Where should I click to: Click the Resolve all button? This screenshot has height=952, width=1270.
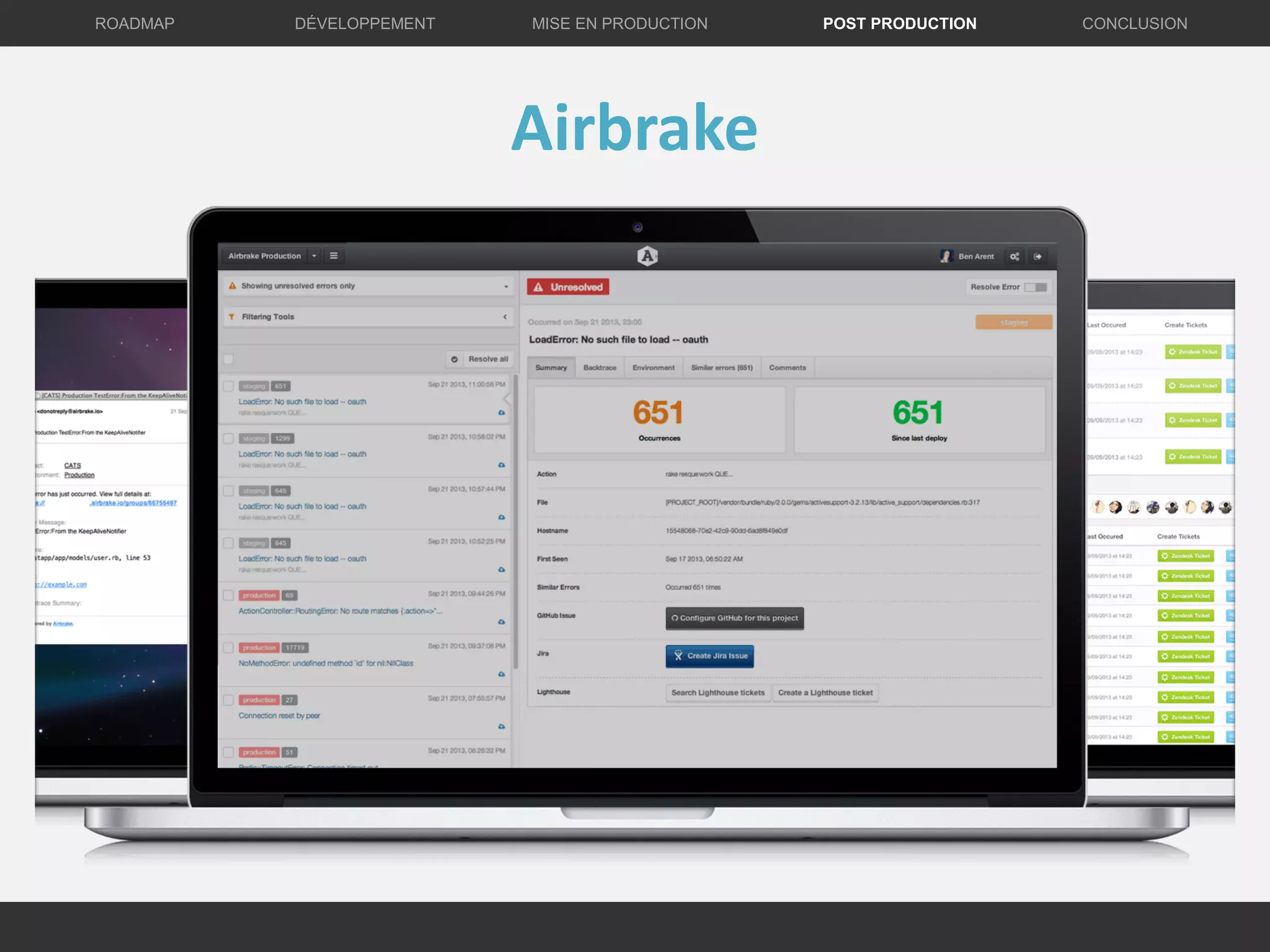480,359
